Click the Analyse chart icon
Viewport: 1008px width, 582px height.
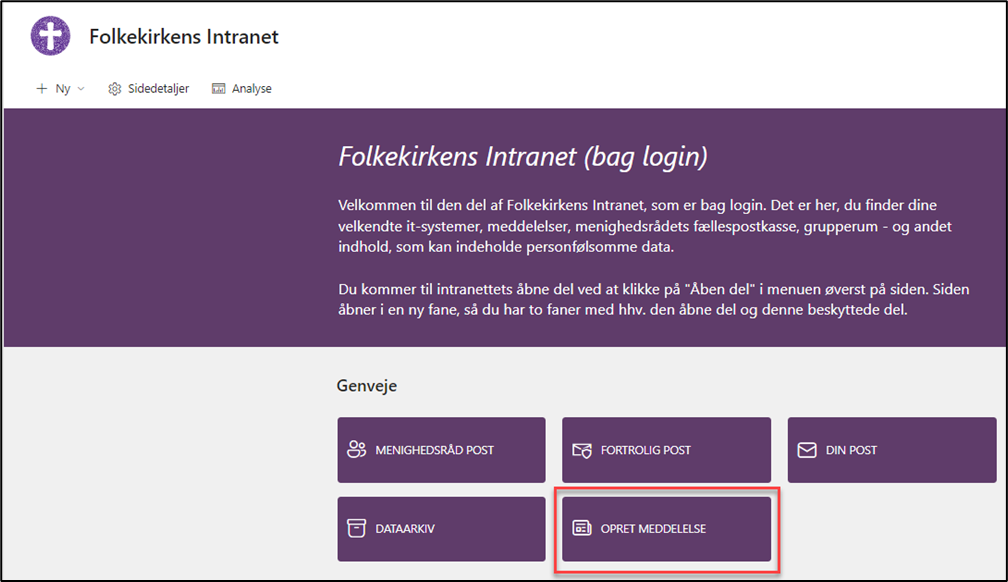(219, 89)
